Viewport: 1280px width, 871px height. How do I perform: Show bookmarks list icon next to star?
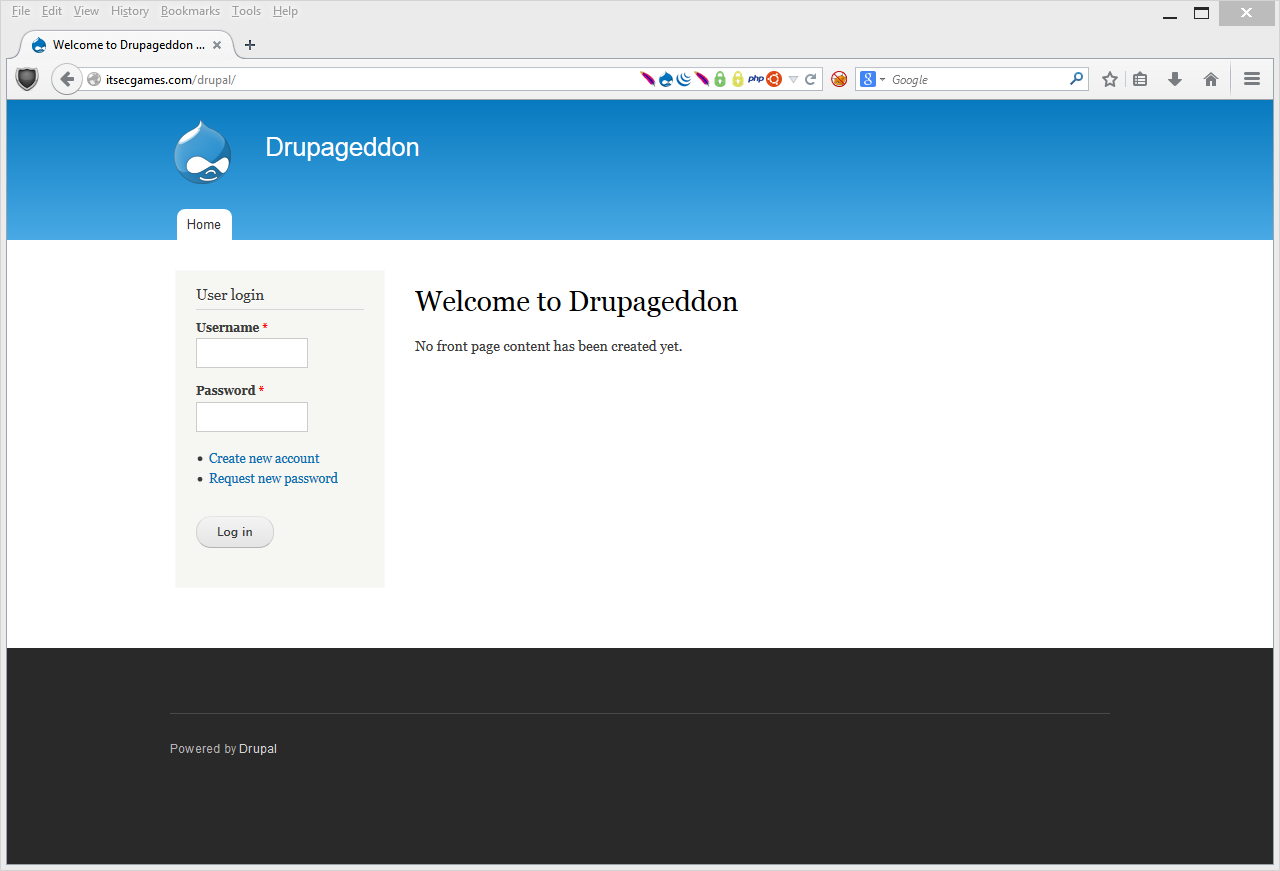[1140, 79]
